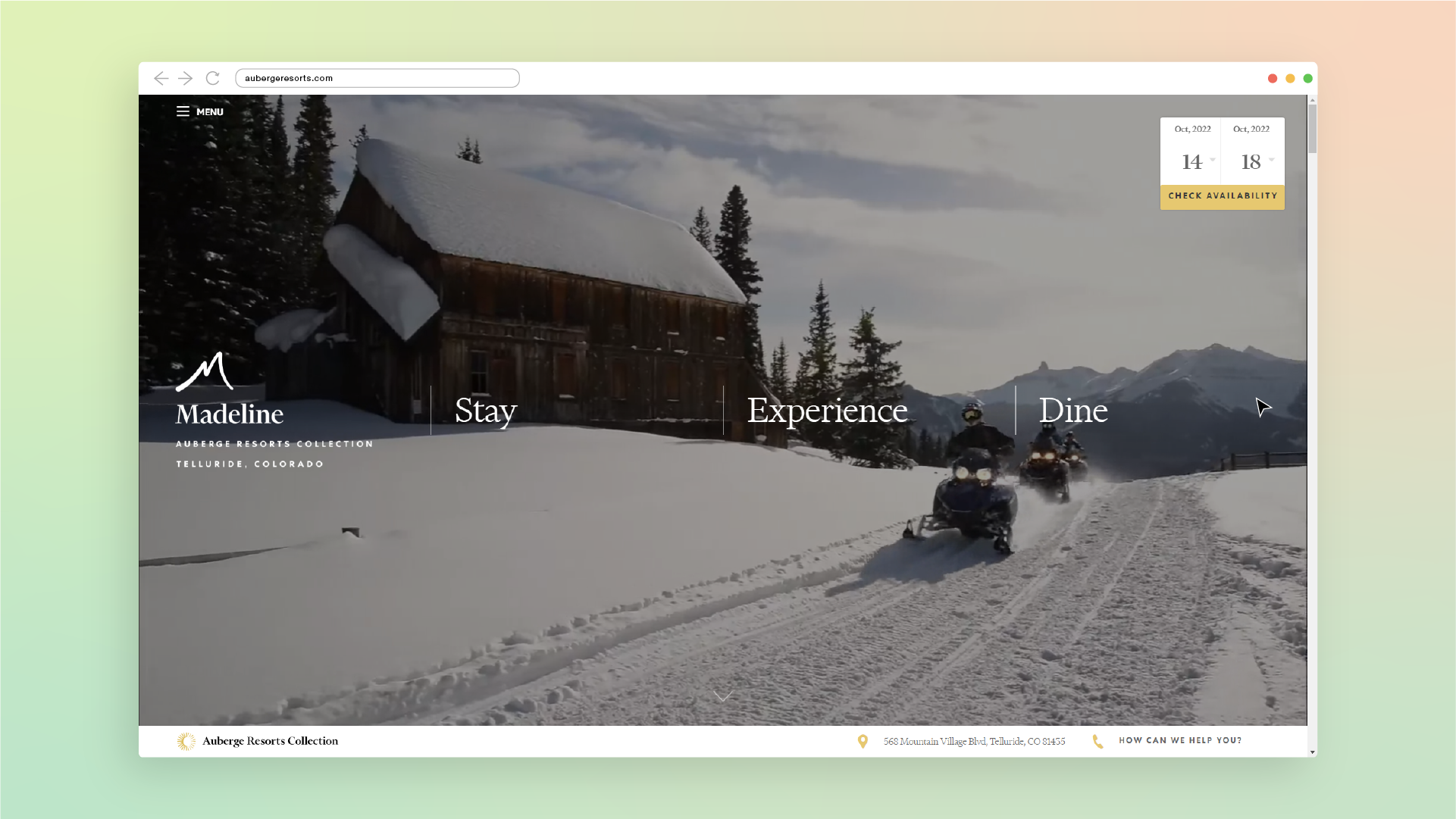Click the aubergeresorts.com address bar
This screenshot has height=819, width=1456.
tap(377, 78)
